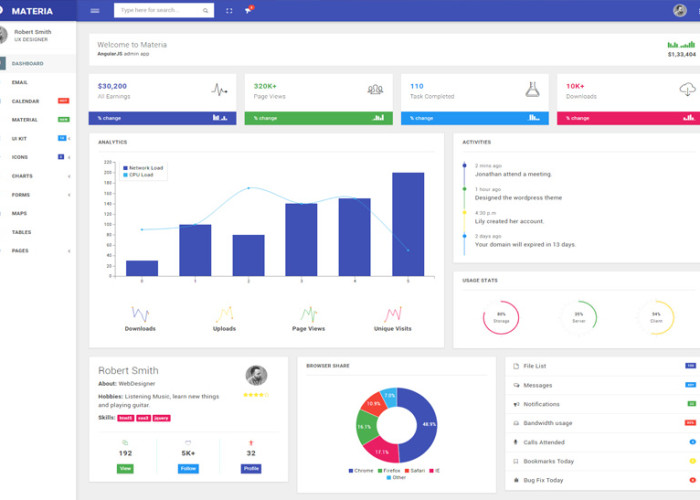Image resolution: width=700 pixels, height=500 pixels.
Task: Toggle the hamburger menu icon
Action: (95, 11)
